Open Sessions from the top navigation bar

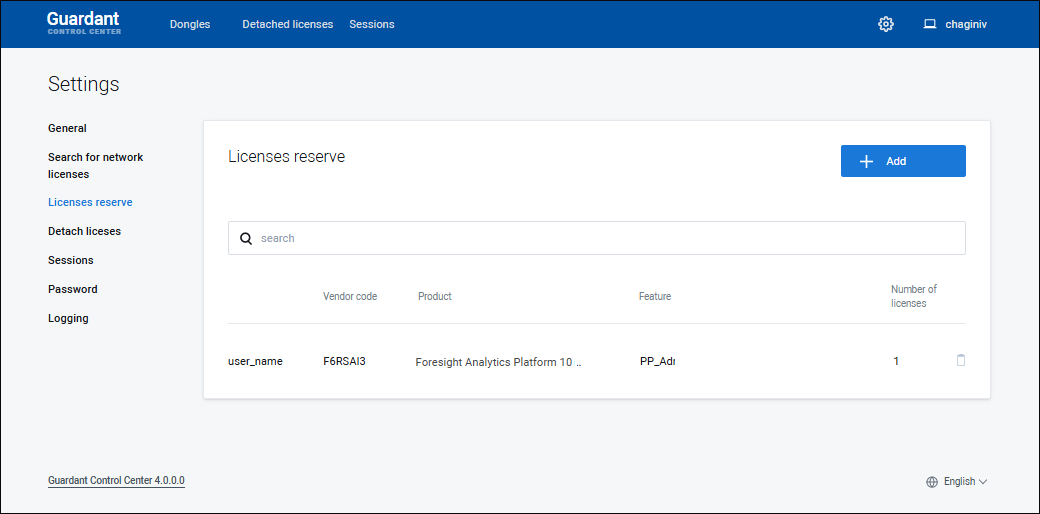pyautogui.click(x=371, y=24)
